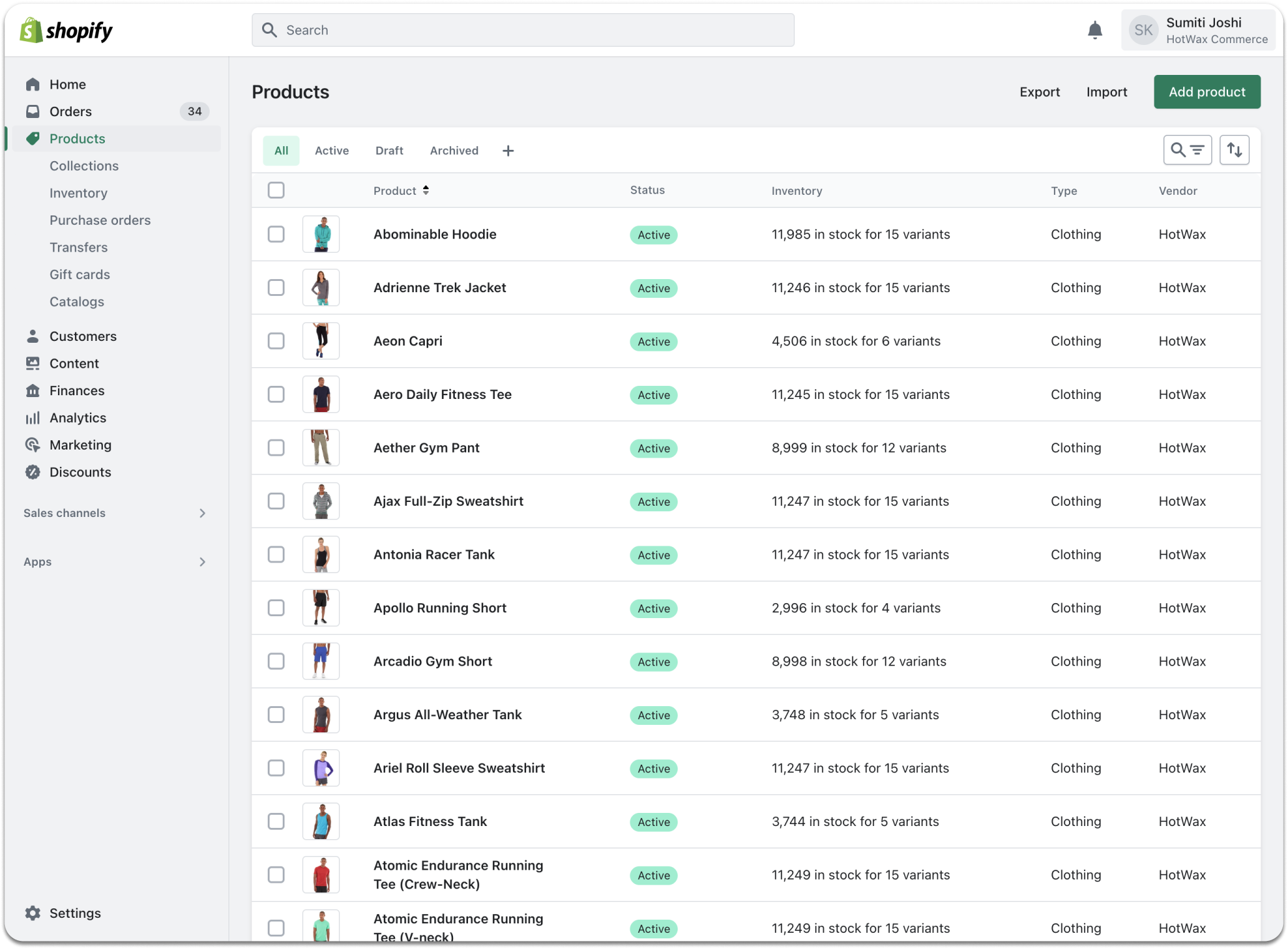Click the Active status badge for Aeon Capri
1288x949 pixels.
(653, 342)
